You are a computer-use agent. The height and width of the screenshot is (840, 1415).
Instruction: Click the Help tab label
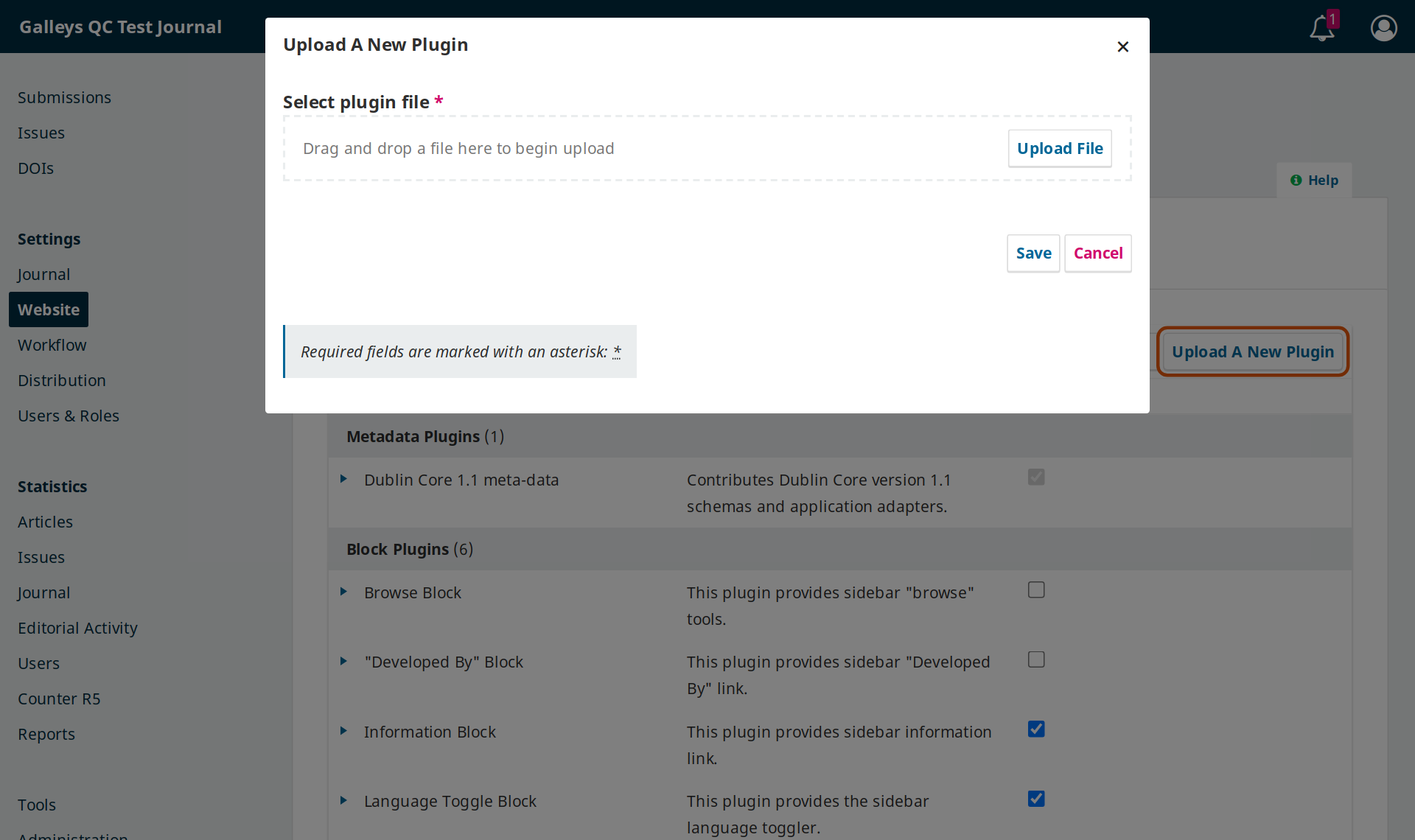[x=1323, y=181]
